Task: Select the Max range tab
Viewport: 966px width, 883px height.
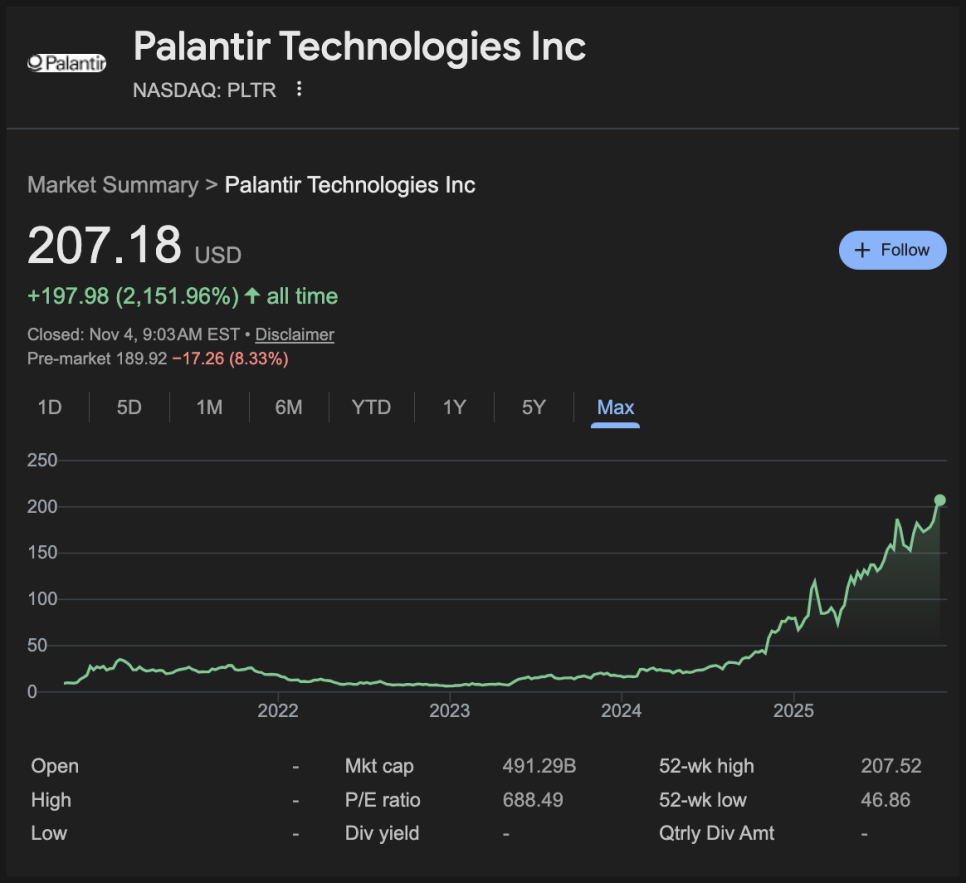Action: (615, 407)
